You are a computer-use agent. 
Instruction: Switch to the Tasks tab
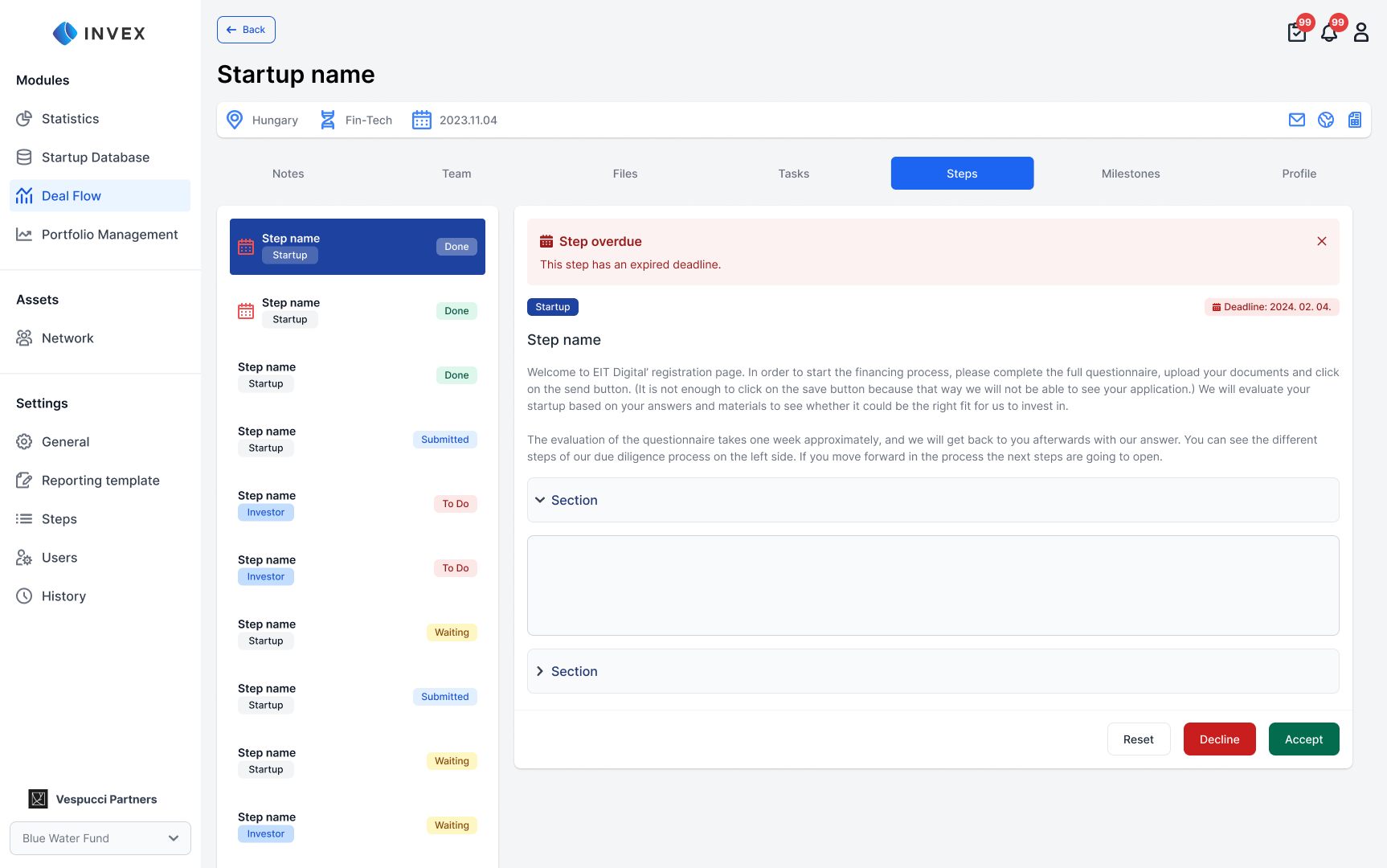pos(793,174)
